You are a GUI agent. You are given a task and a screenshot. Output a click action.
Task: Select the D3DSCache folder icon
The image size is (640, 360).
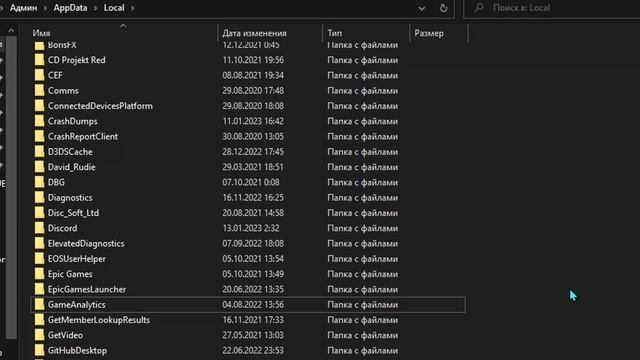click(39, 152)
